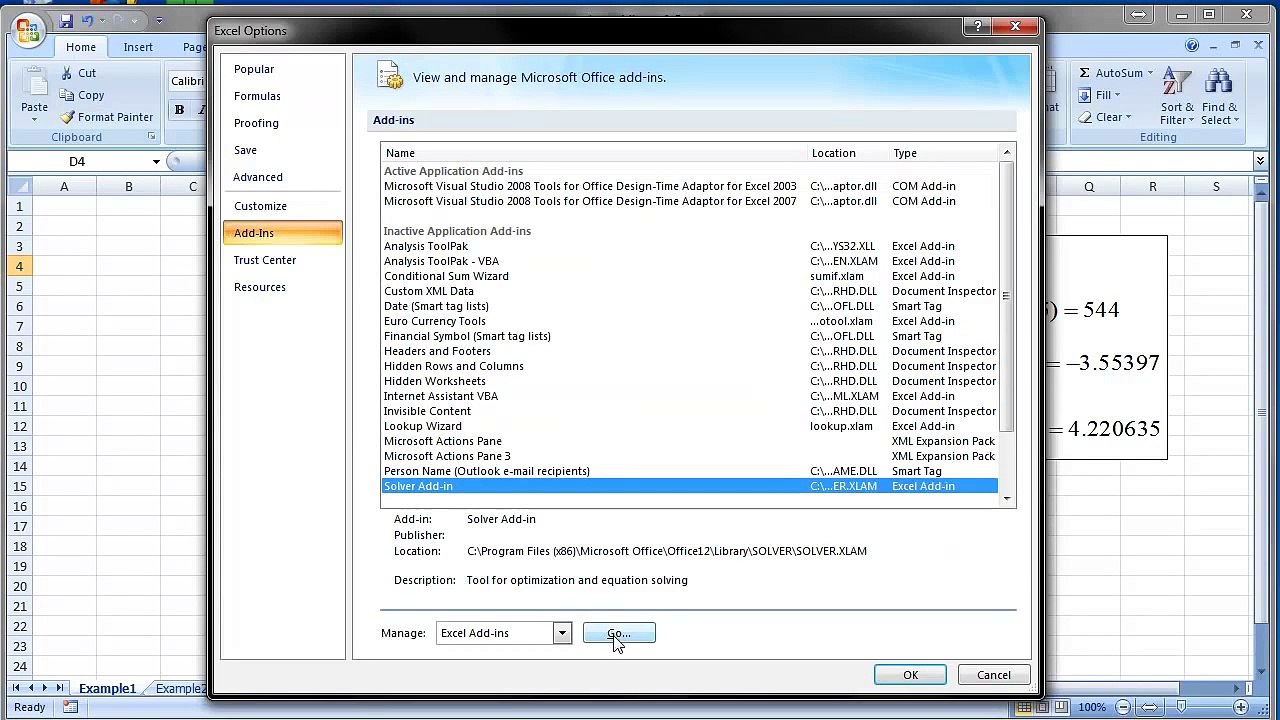Image resolution: width=1280 pixels, height=720 pixels.
Task: Paste from the clipboard icon
Action: coord(34,84)
